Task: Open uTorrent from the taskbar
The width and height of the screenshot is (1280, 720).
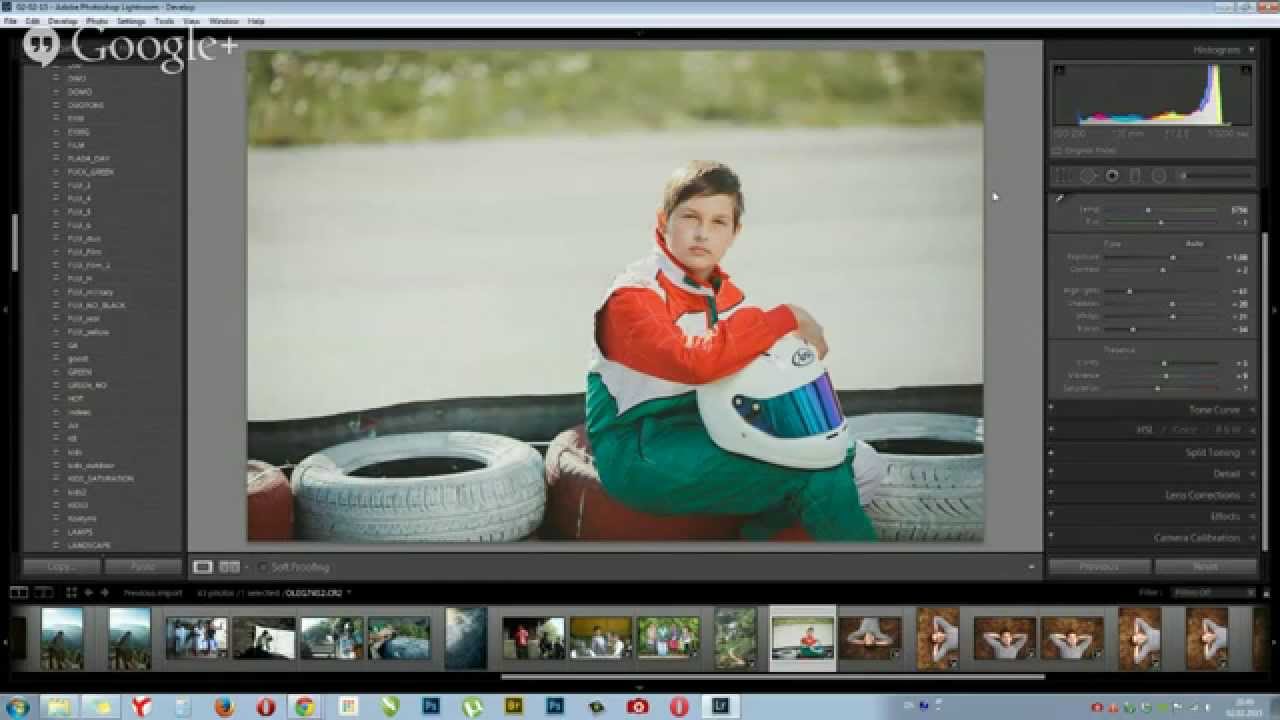Action: [x=473, y=706]
